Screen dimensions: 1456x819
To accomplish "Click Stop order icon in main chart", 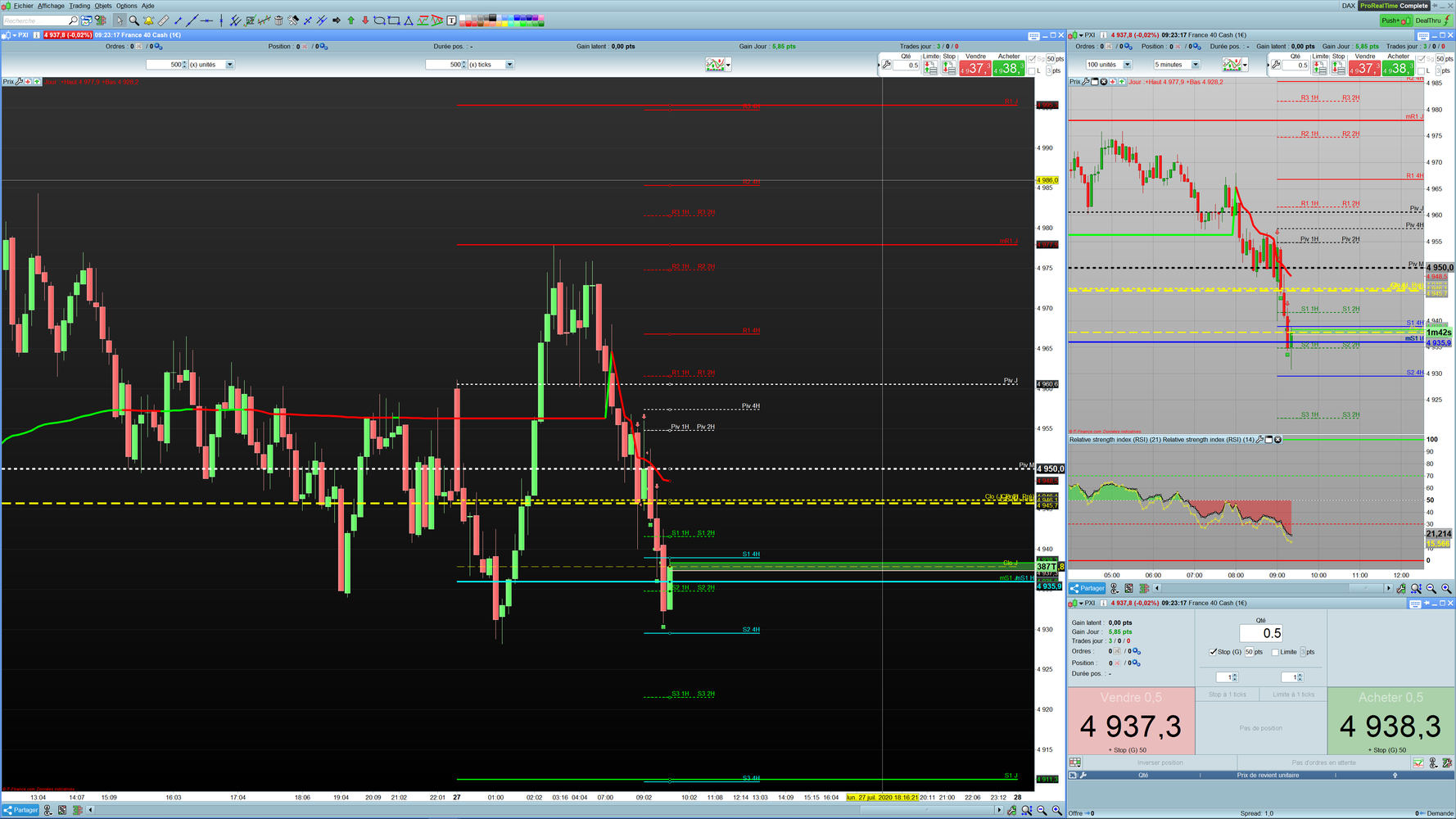I will click(949, 68).
